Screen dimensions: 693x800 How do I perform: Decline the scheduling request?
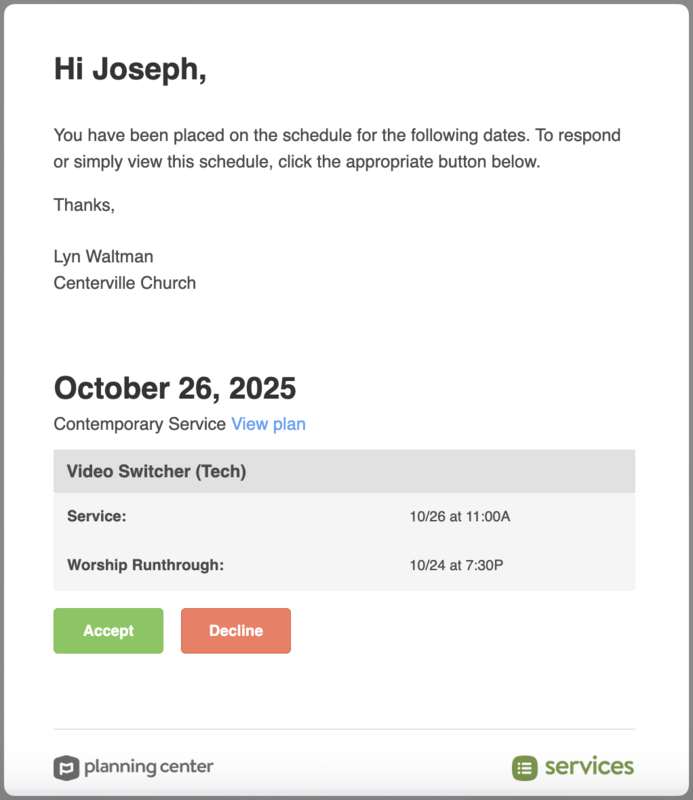point(235,630)
